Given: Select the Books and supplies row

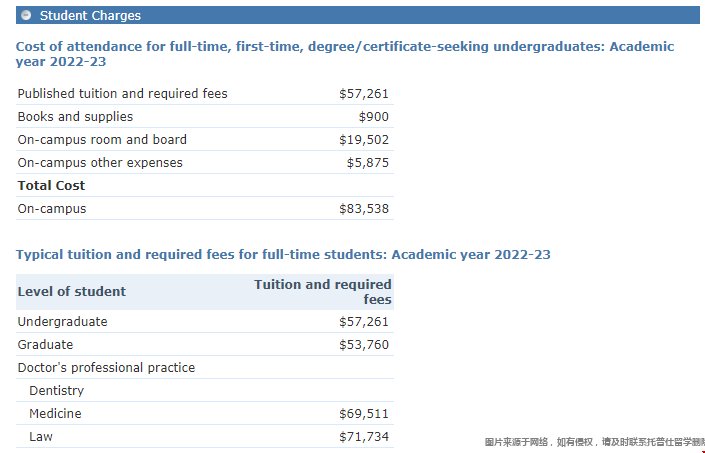Looking at the screenshot, I should click(75, 117).
